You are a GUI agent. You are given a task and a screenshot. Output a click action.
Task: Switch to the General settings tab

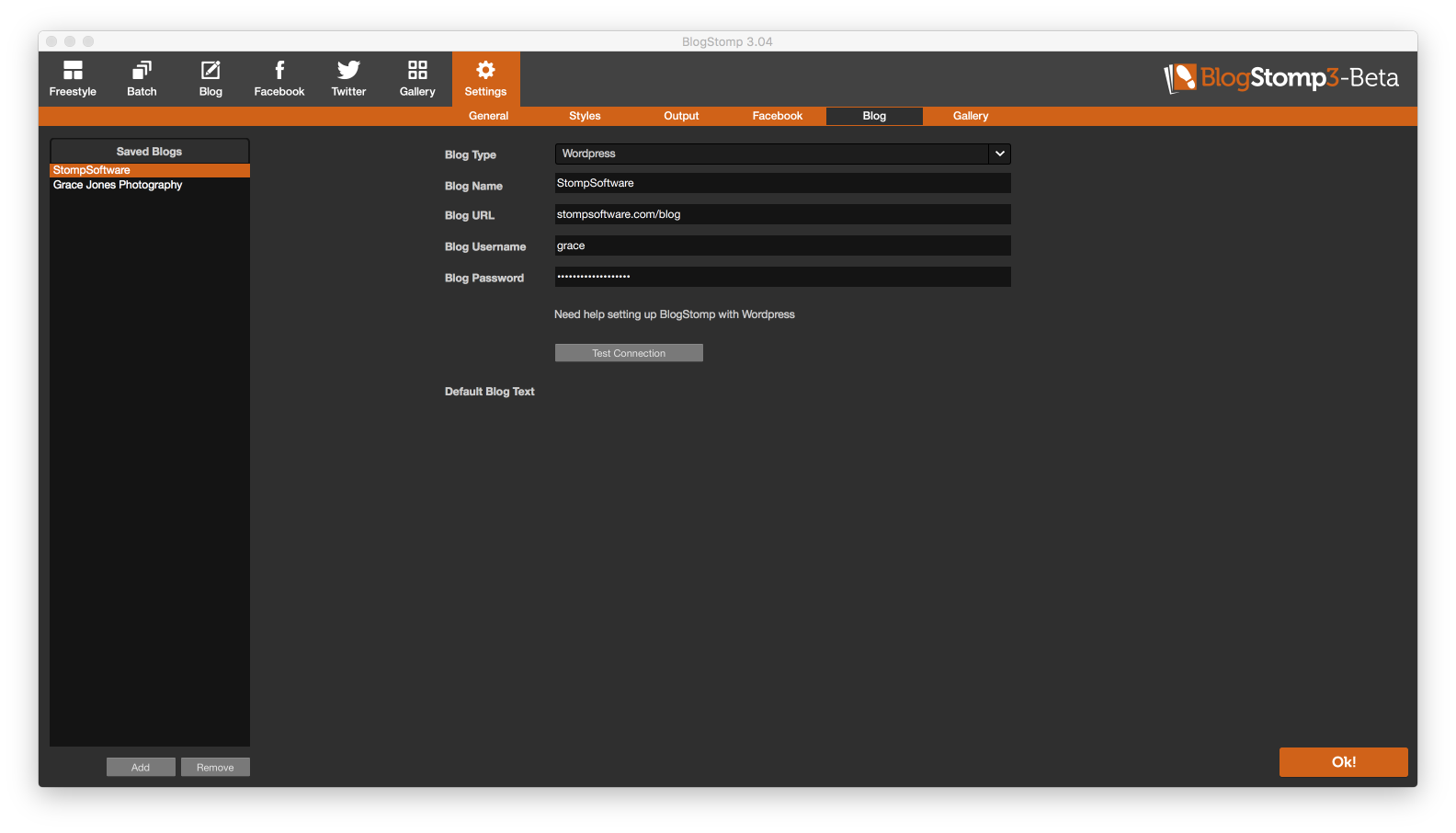(x=488, y=116)
